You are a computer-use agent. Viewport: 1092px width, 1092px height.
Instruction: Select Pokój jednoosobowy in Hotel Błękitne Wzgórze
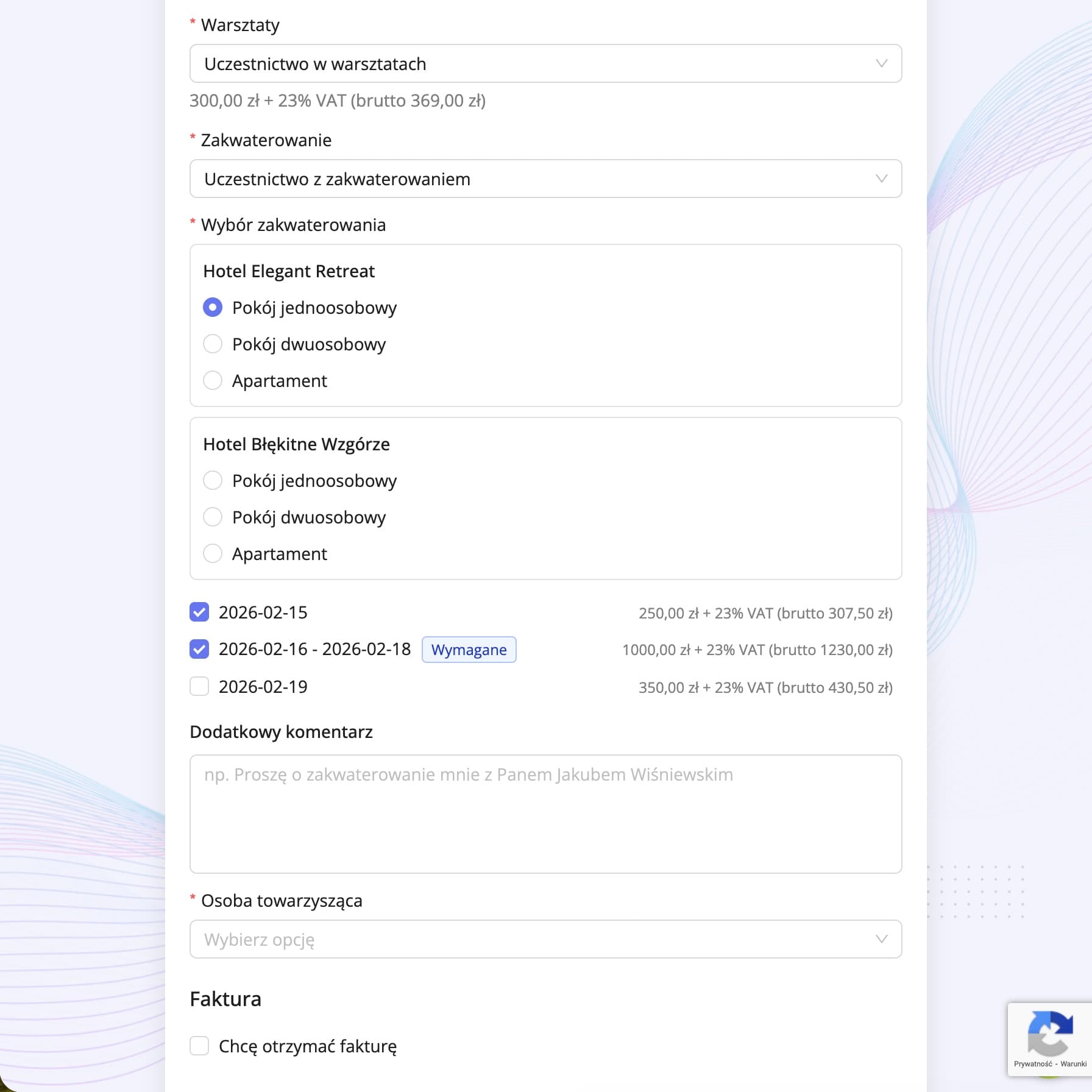[x=212, y=480]
